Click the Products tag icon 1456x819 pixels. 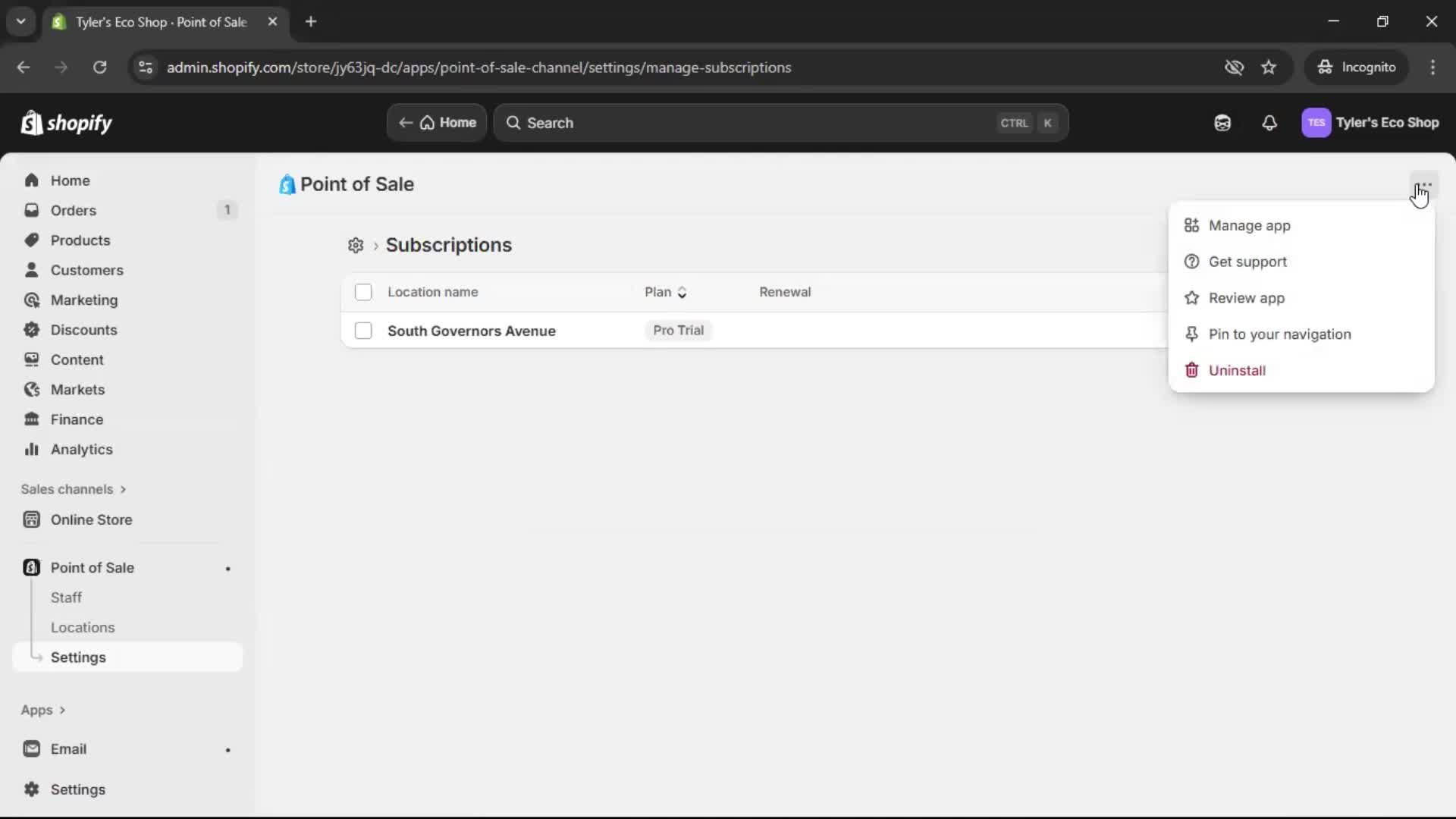[31, 240]
